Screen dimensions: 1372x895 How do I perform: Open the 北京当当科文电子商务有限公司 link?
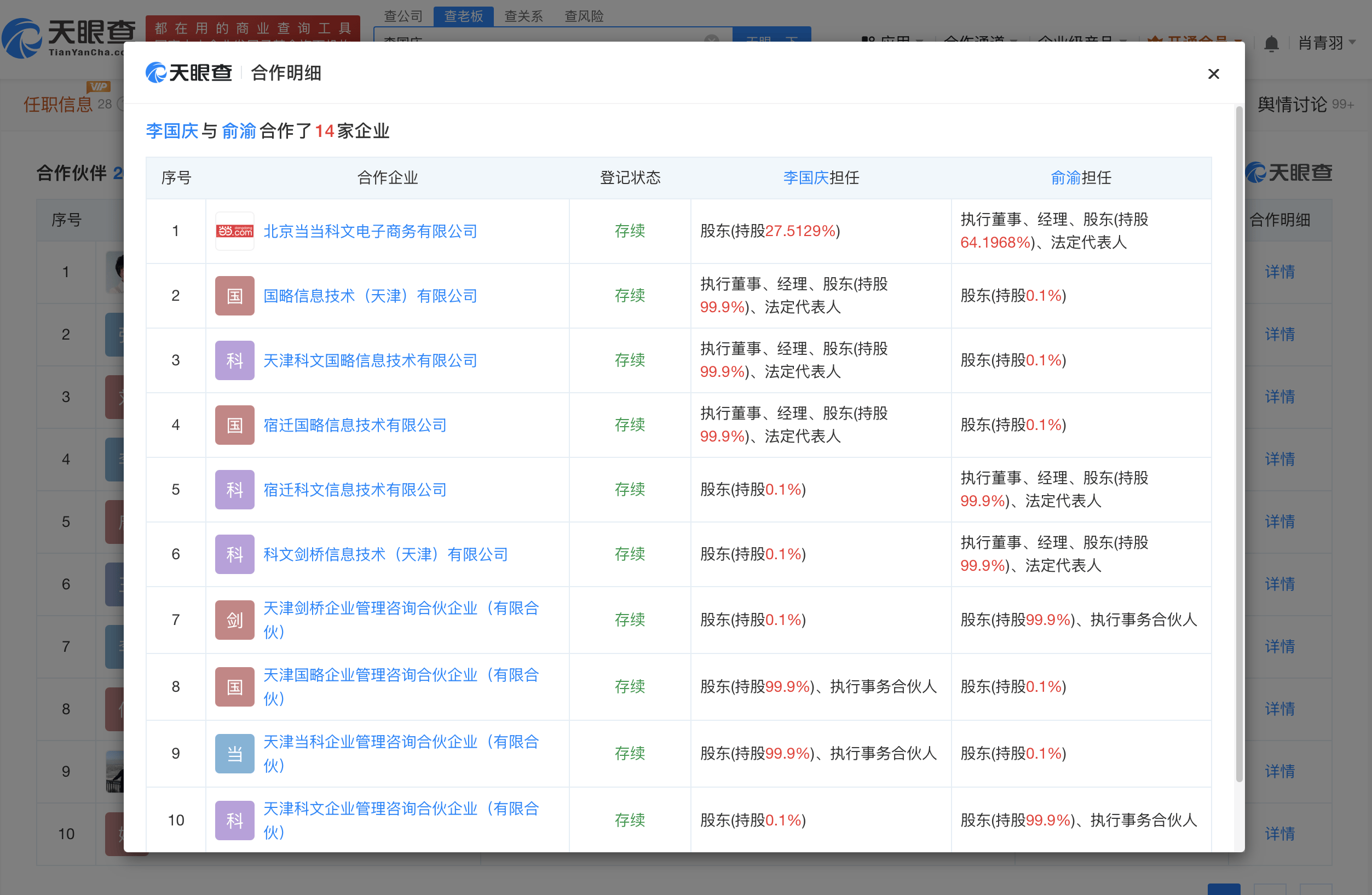click(x=370, y=231)
